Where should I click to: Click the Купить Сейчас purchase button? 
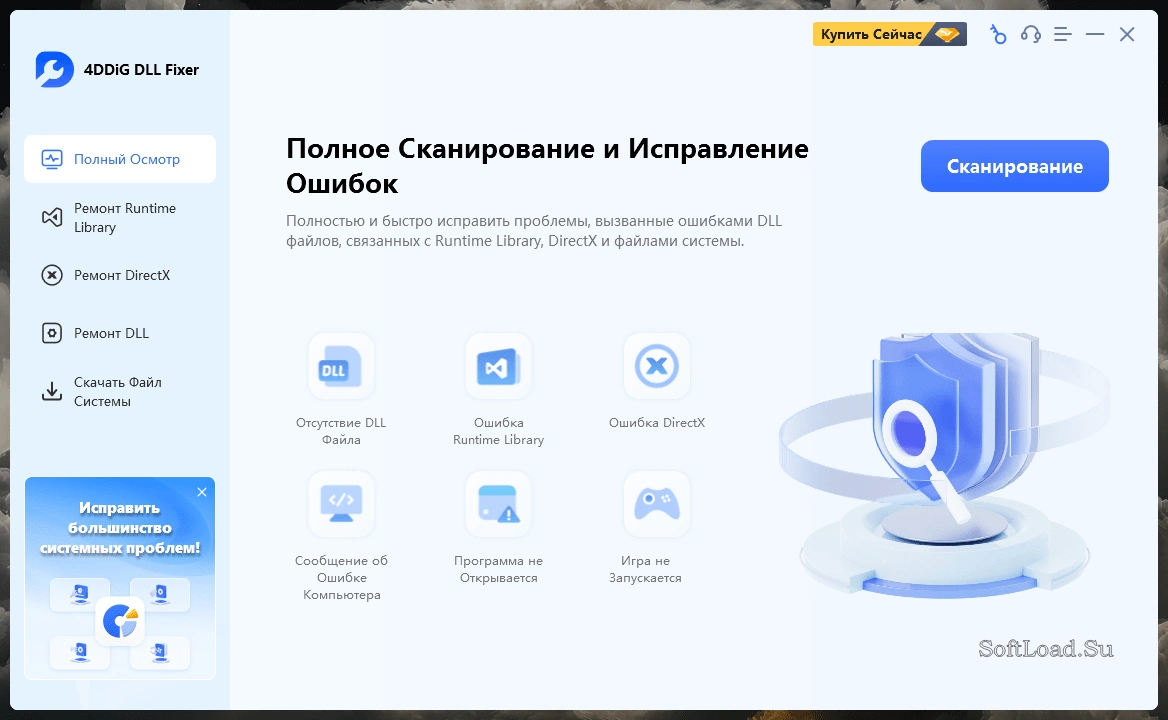coord(889,34)
